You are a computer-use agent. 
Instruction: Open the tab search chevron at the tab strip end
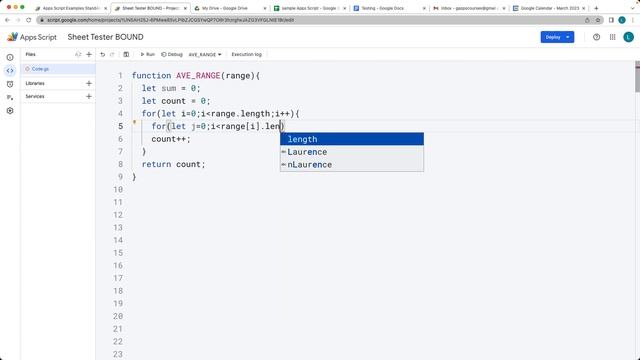[633, 8]
